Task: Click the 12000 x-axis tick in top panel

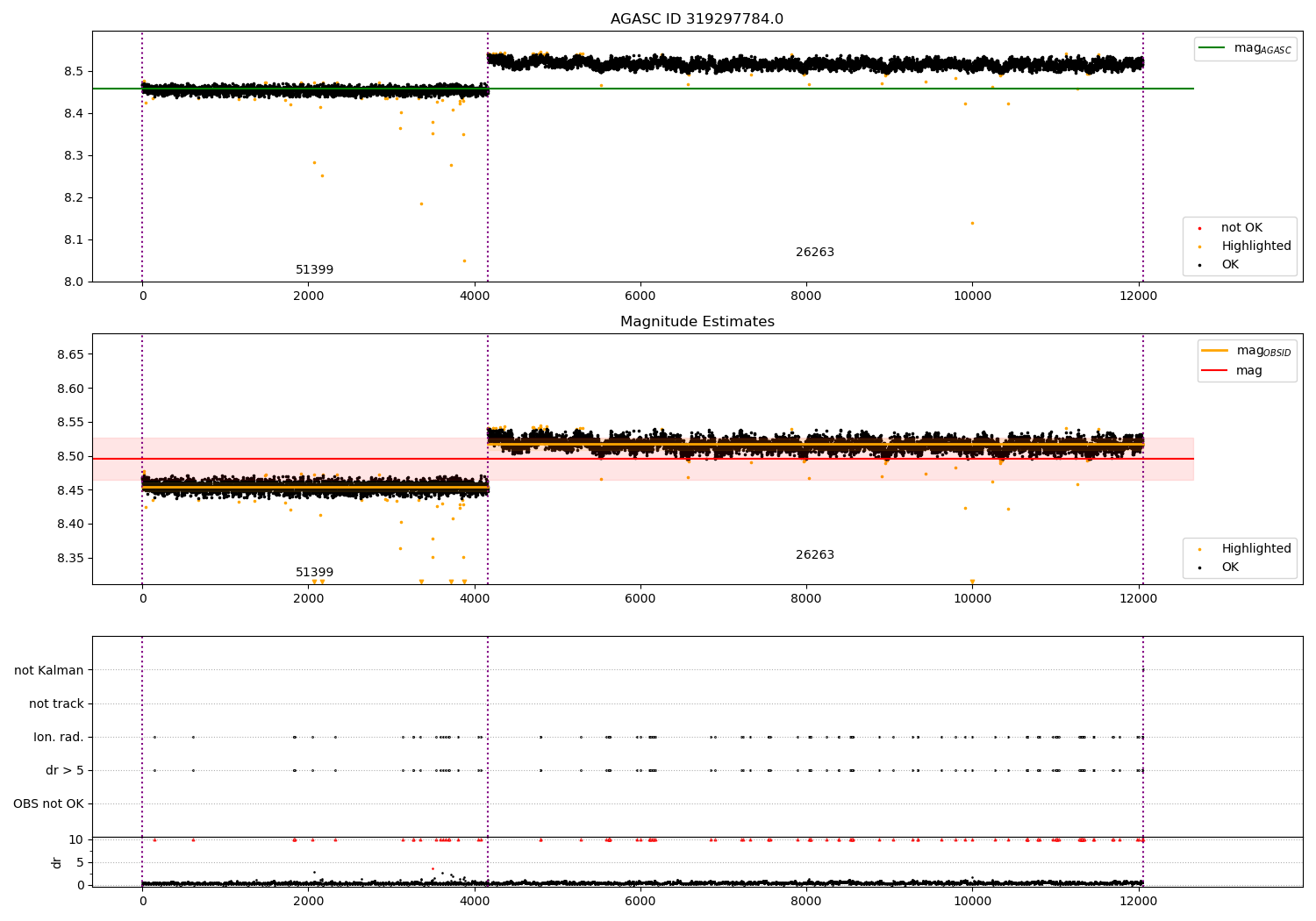Action: [x=1139, y=296]
